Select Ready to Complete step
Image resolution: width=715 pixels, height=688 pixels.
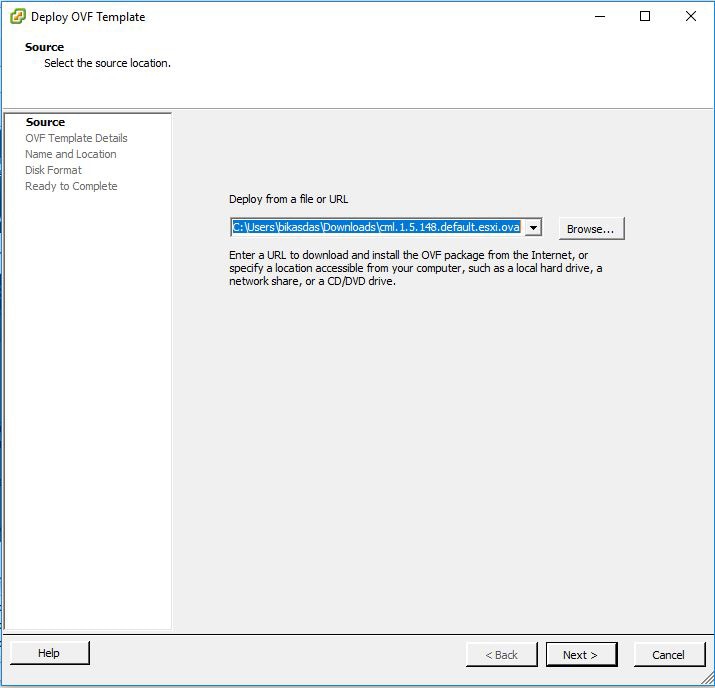71,186
